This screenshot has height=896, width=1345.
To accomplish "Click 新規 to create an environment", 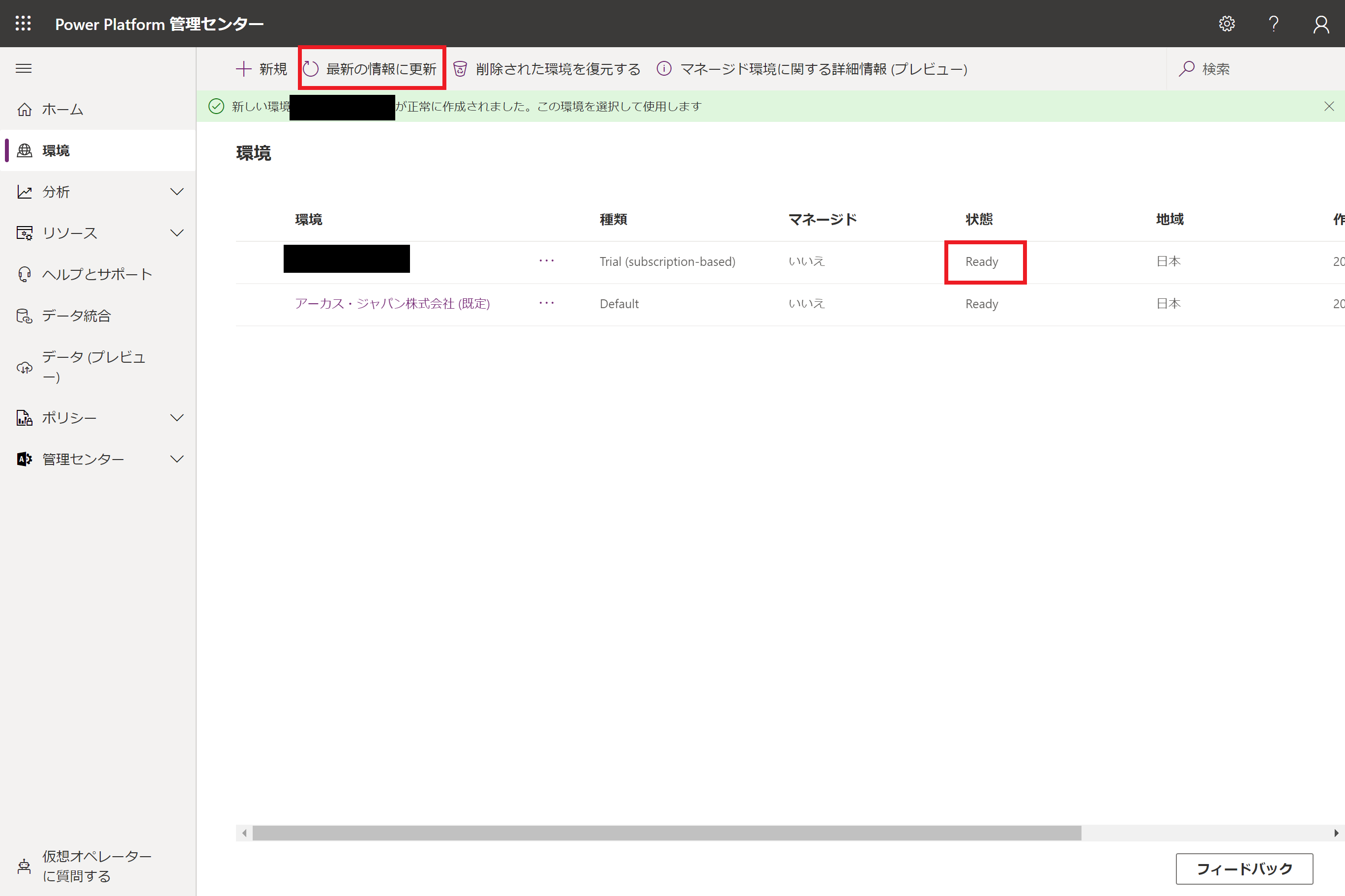I will pyautogui.click(x=261, y=69).
